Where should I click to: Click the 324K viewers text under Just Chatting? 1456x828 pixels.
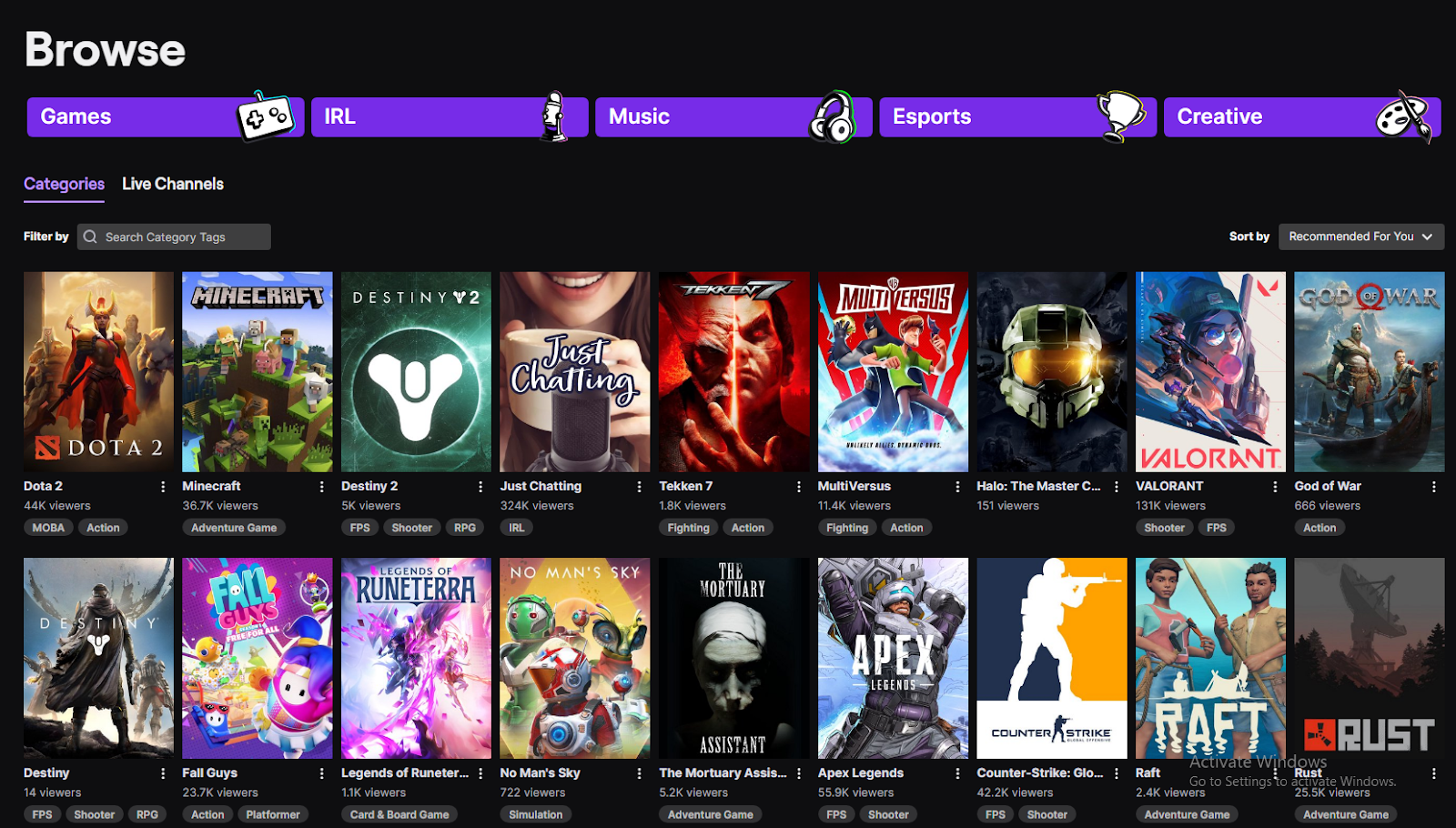(537, 506)
